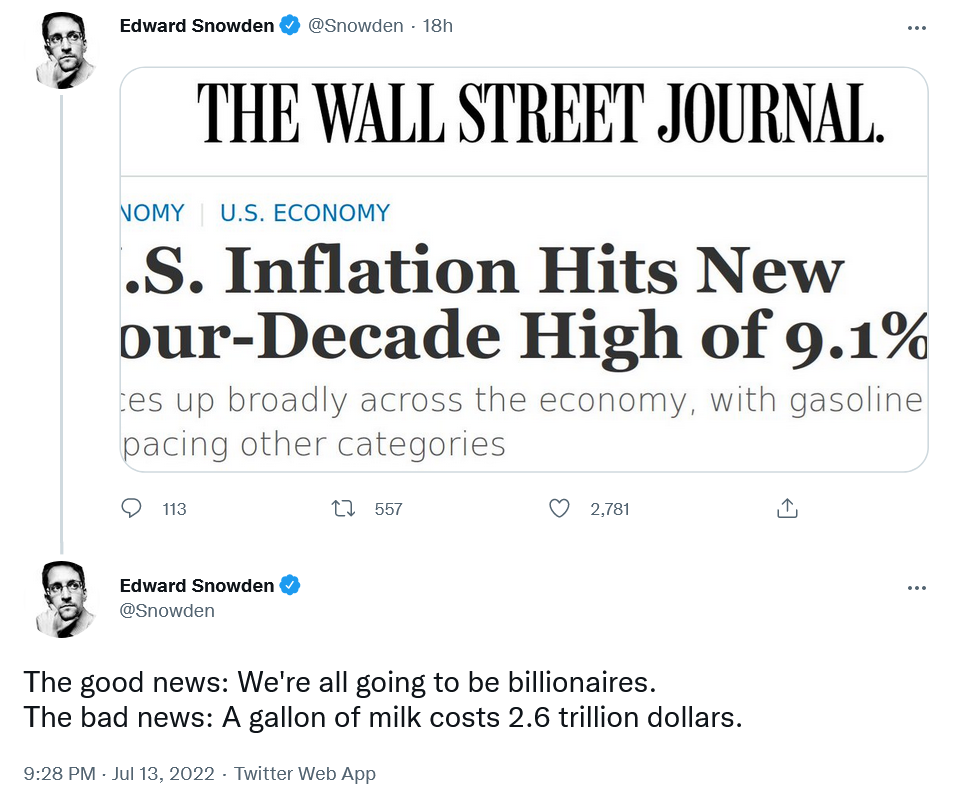Open the bottom Edward Snowden profile picture
964x805 pixels.
click(63, 598)
